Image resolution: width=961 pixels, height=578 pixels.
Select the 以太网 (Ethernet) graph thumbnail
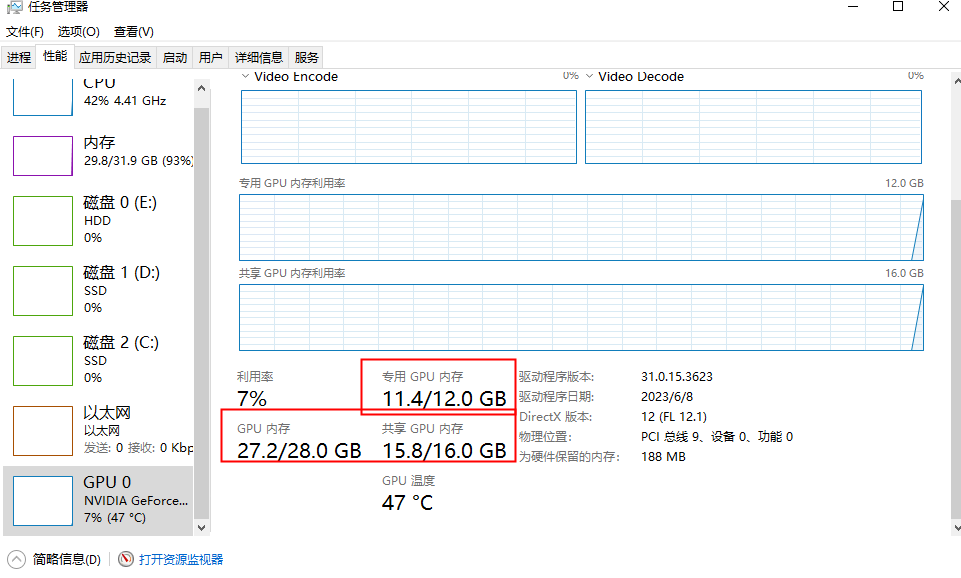[43, 430]
